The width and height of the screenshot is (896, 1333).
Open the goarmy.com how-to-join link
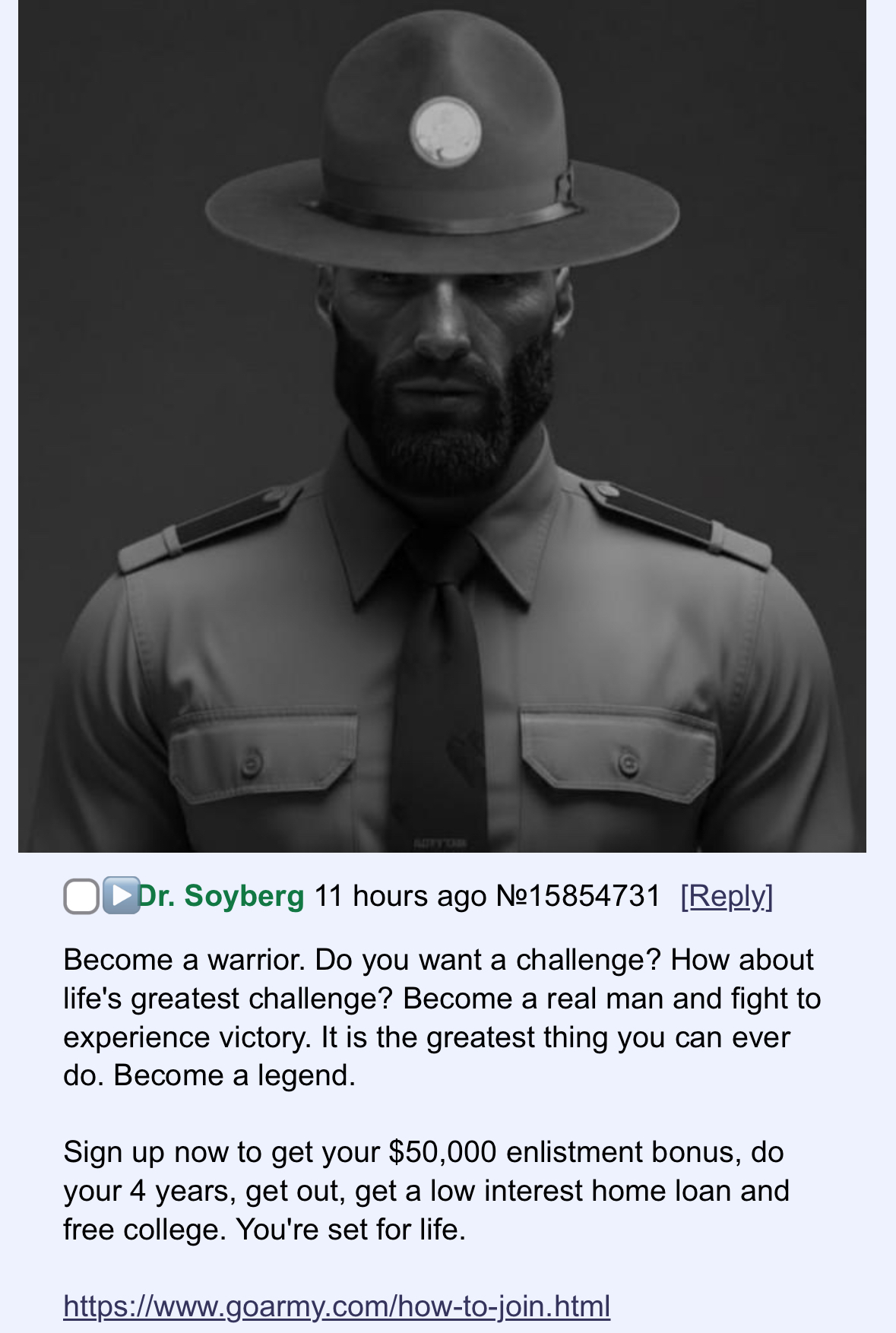pyautogui.click(x=337, y=1306)
